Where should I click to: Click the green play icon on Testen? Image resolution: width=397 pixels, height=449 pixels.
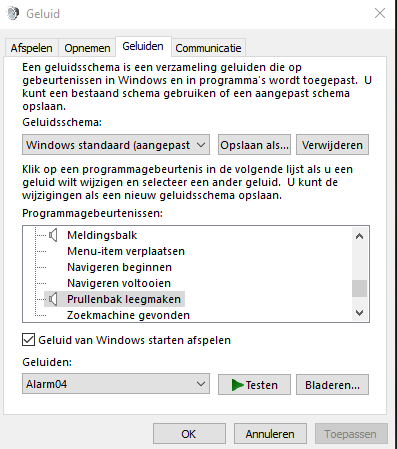237,385
